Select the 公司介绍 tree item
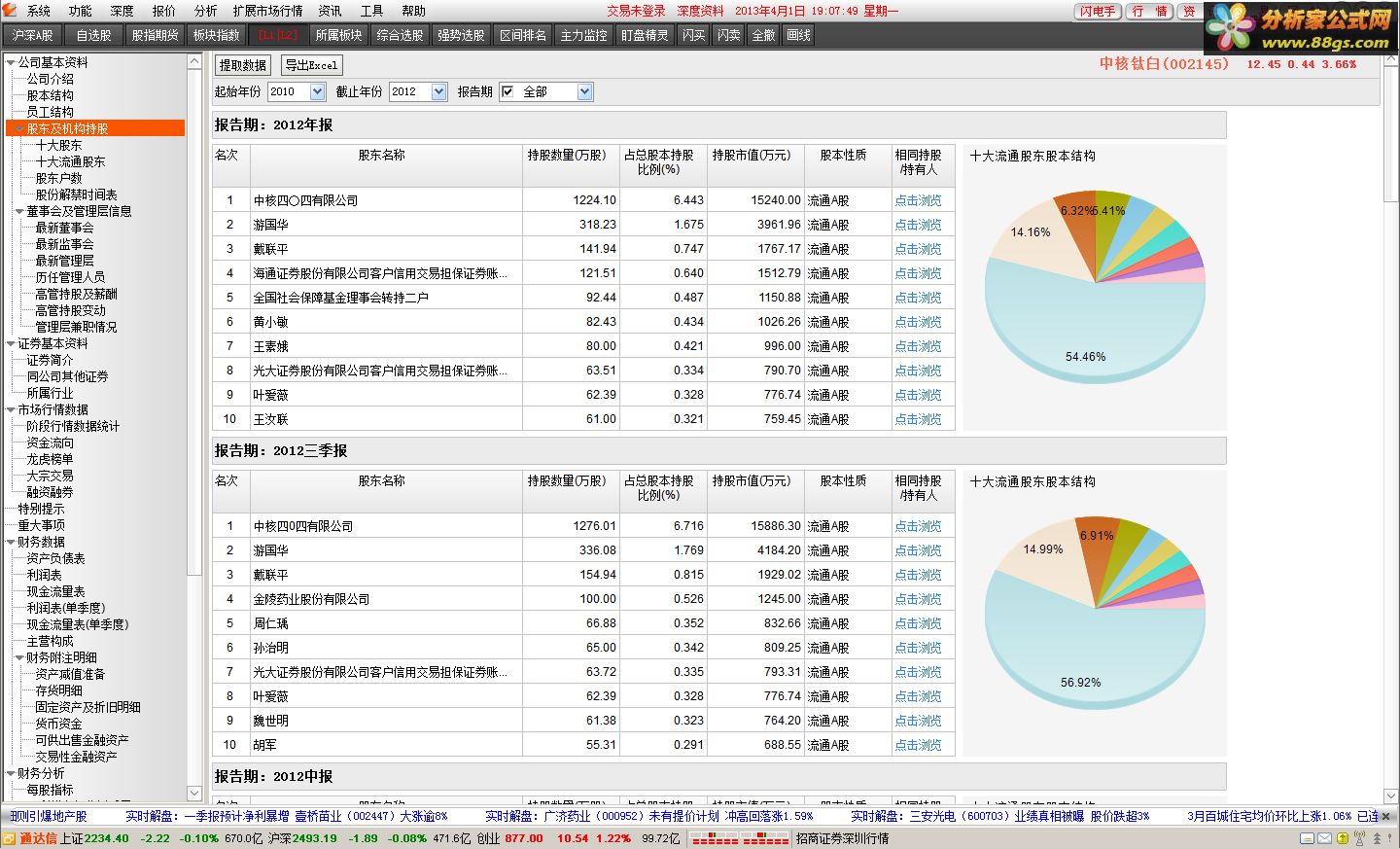 (50, 79)
